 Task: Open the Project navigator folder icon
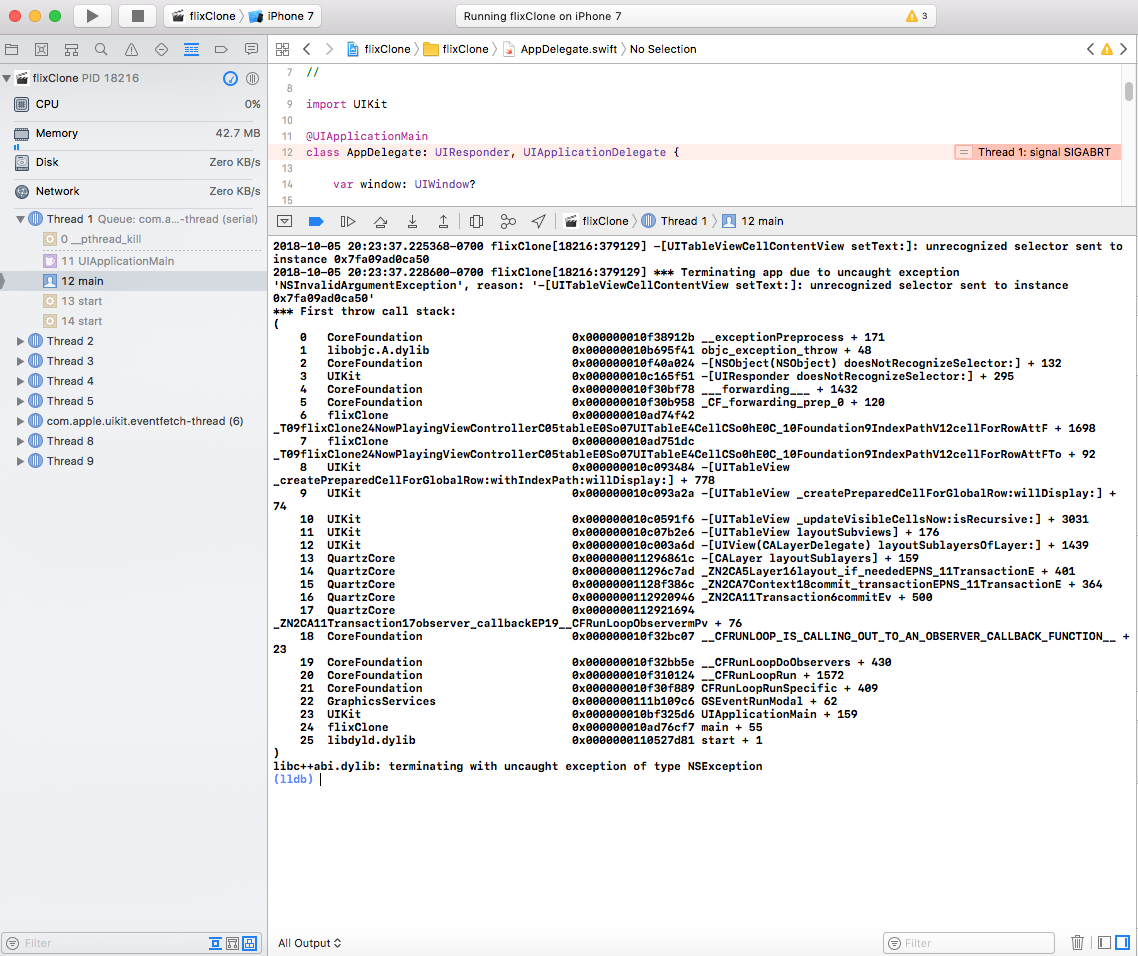12,49
